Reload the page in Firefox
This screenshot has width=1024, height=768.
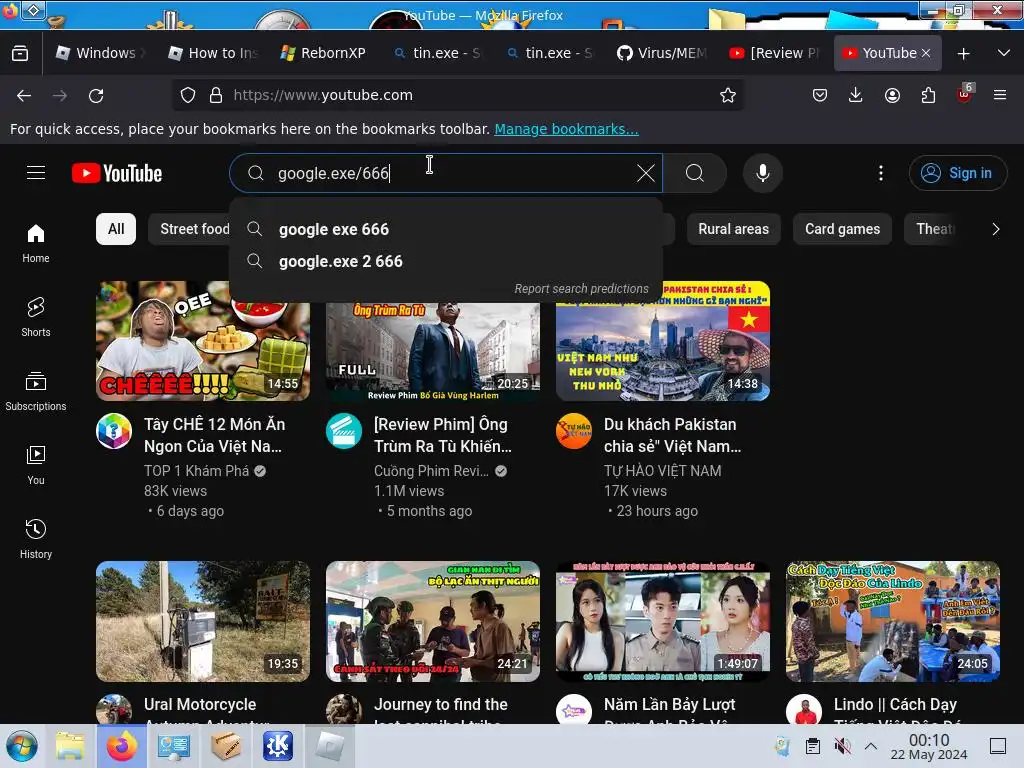[96, 95]
